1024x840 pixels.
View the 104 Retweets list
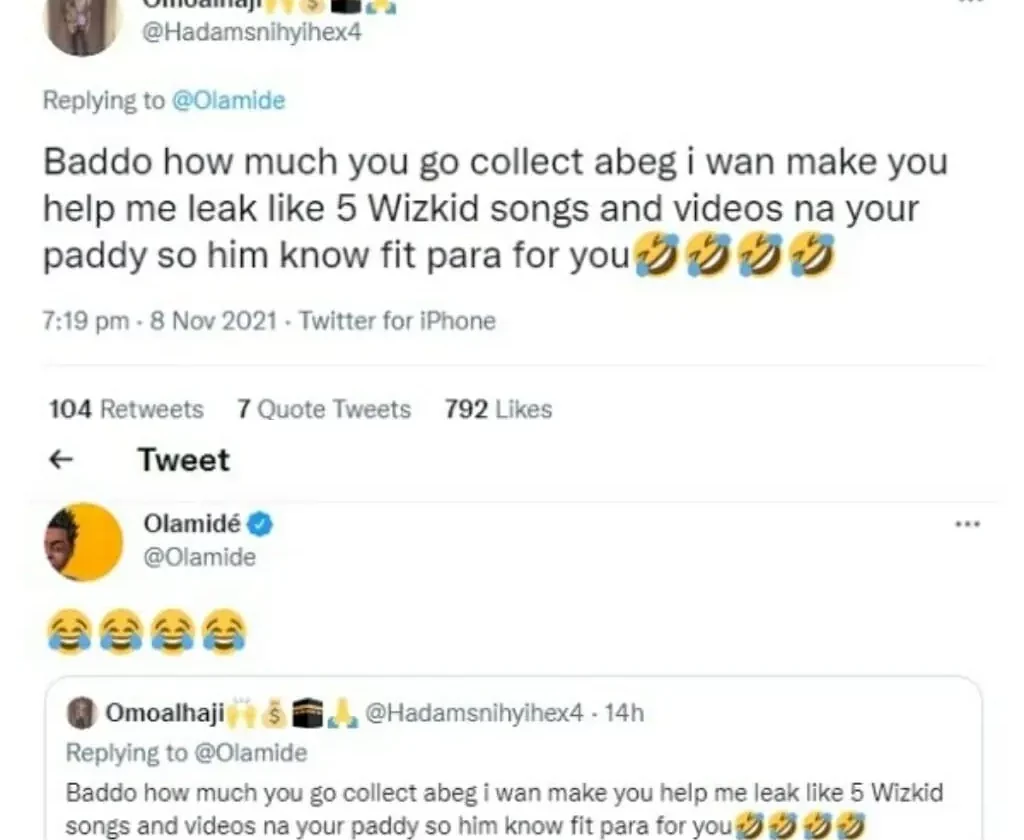[125, 409]
